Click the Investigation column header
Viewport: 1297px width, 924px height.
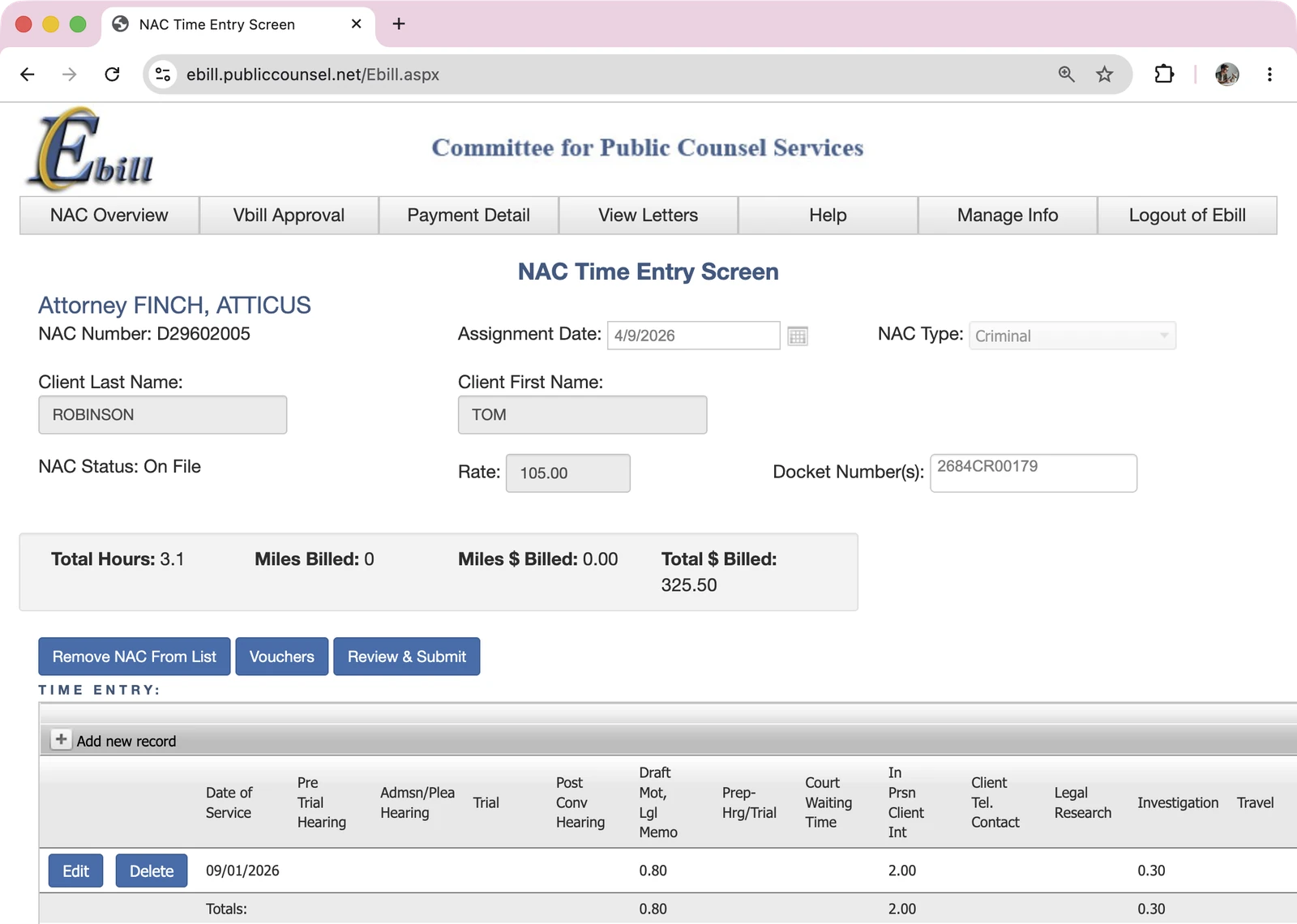coord(1178,802)
